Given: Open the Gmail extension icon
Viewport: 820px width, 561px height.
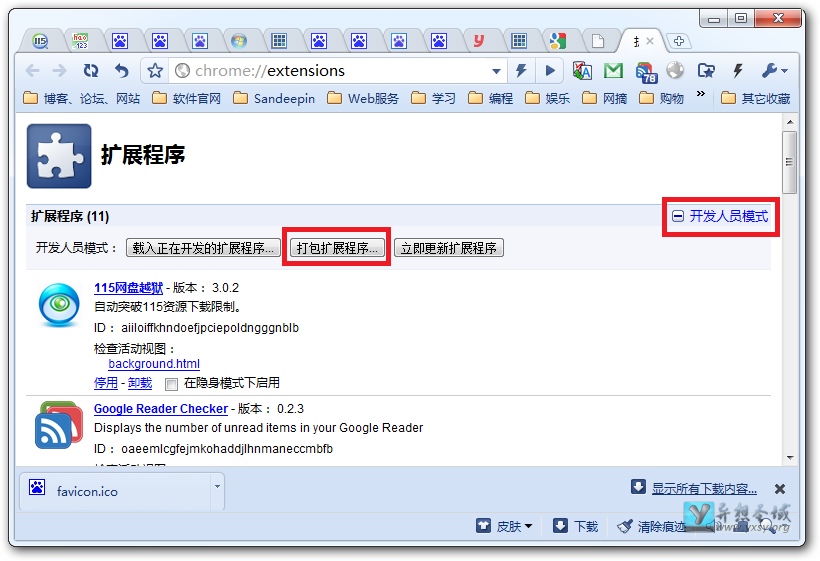Looking at the screenshot, I should pyautogui.click(x=613, y=71).
